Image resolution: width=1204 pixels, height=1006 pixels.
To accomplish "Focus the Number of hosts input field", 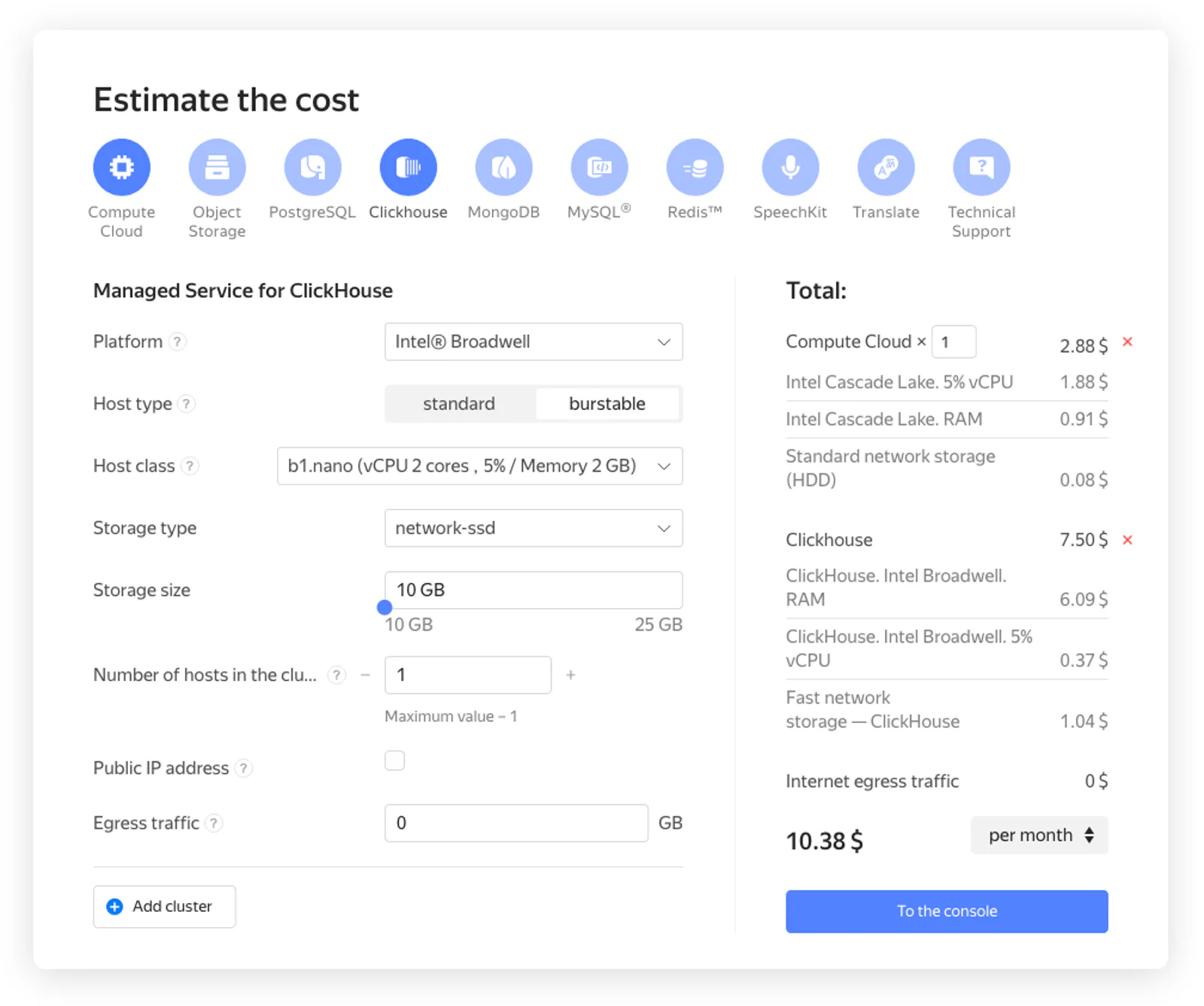I will coord(468,675).
